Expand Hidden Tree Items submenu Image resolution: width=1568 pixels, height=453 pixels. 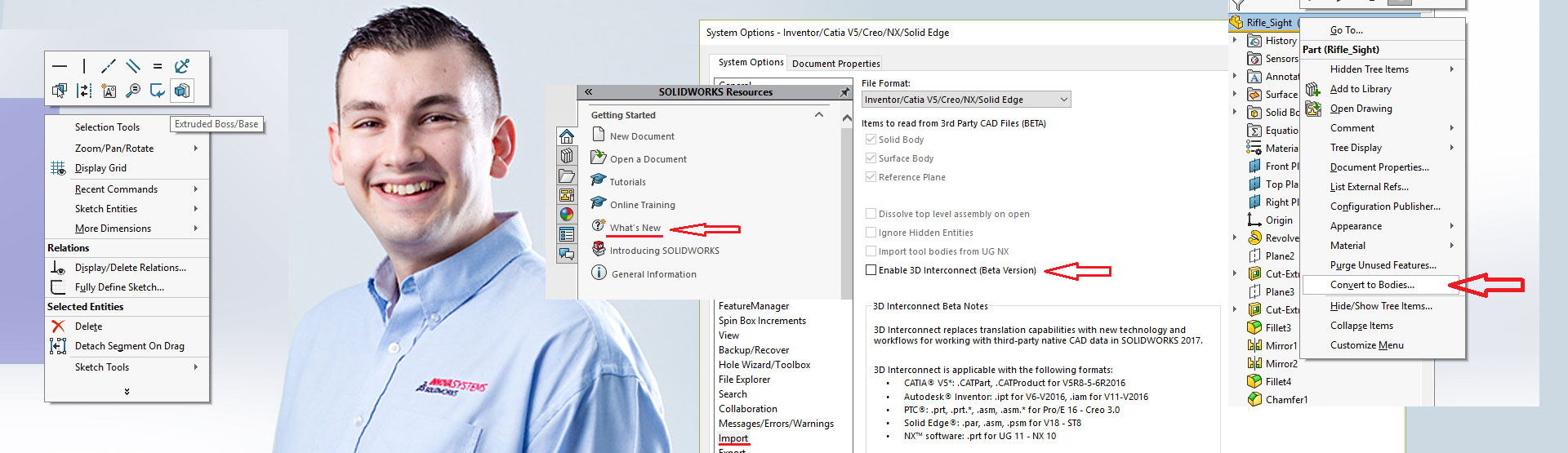(1452, 69)
